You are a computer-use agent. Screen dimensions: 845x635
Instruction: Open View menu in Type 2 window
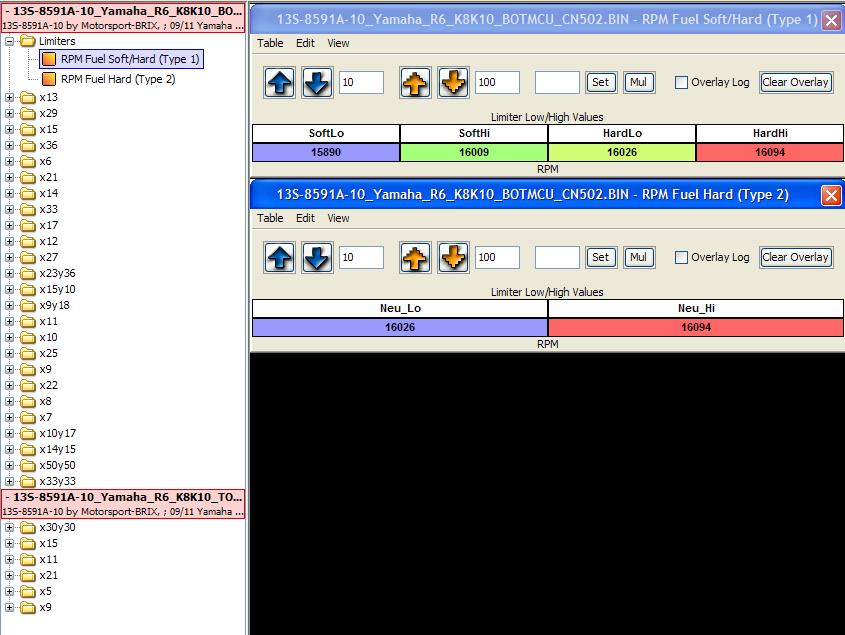pyautogui.click(x=339, y=218)
